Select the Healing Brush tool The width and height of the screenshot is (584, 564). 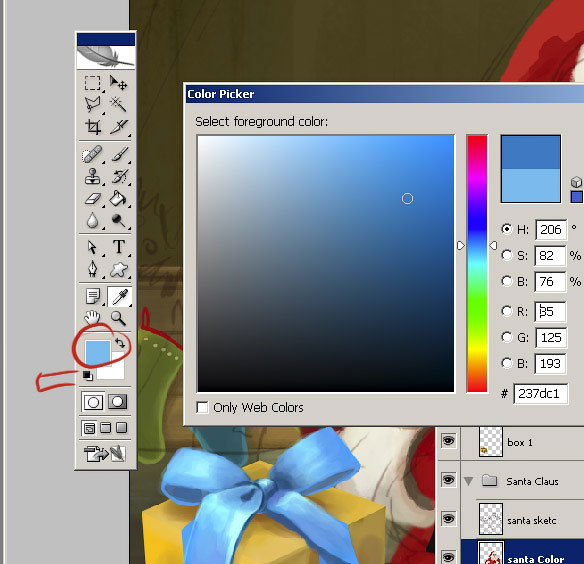[x=92, y=154]
